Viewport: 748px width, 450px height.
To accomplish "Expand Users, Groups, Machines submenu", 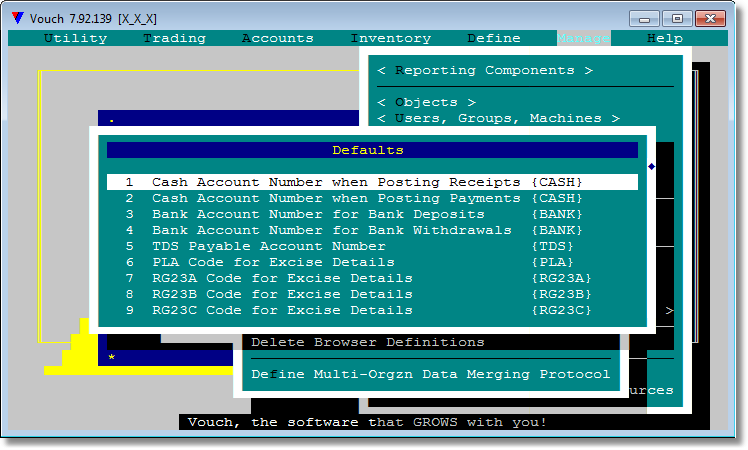I will click(499, 118).
